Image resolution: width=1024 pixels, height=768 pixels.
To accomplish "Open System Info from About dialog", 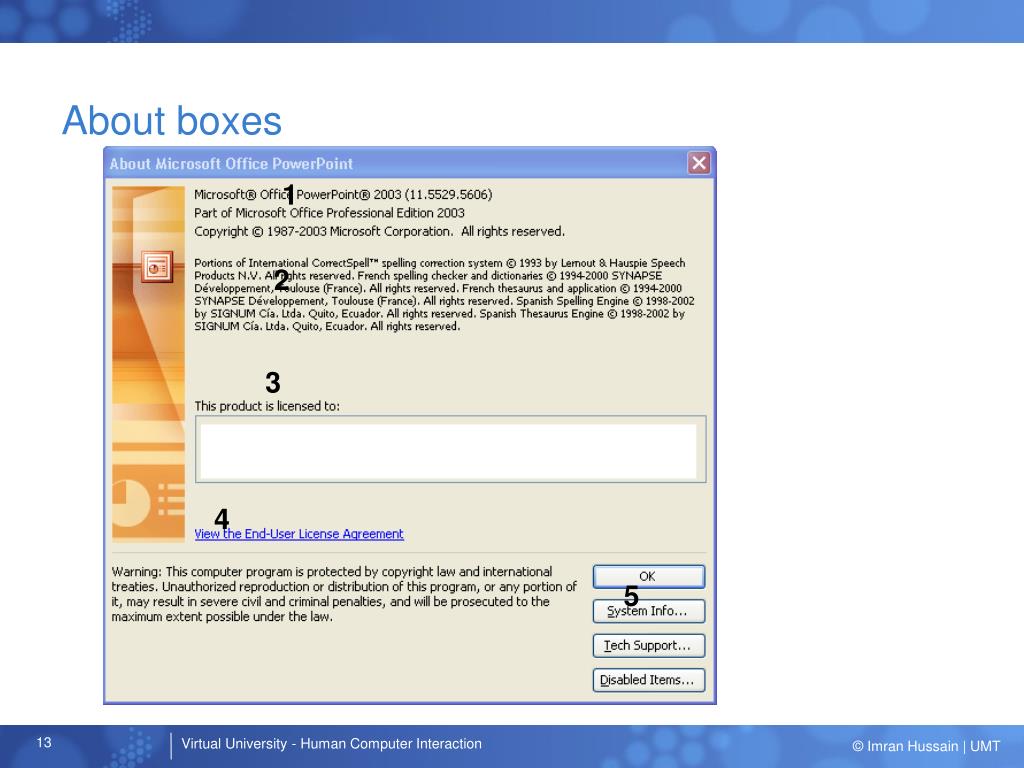I will pos(648,611).
